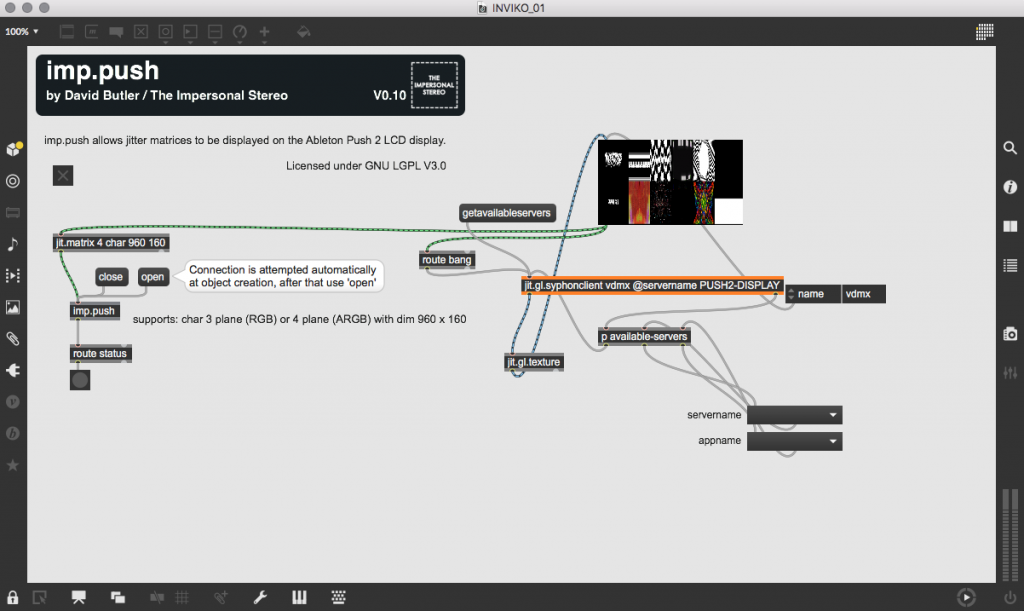Click the search magnifier in right sidebar

[x=1010, y=148]
